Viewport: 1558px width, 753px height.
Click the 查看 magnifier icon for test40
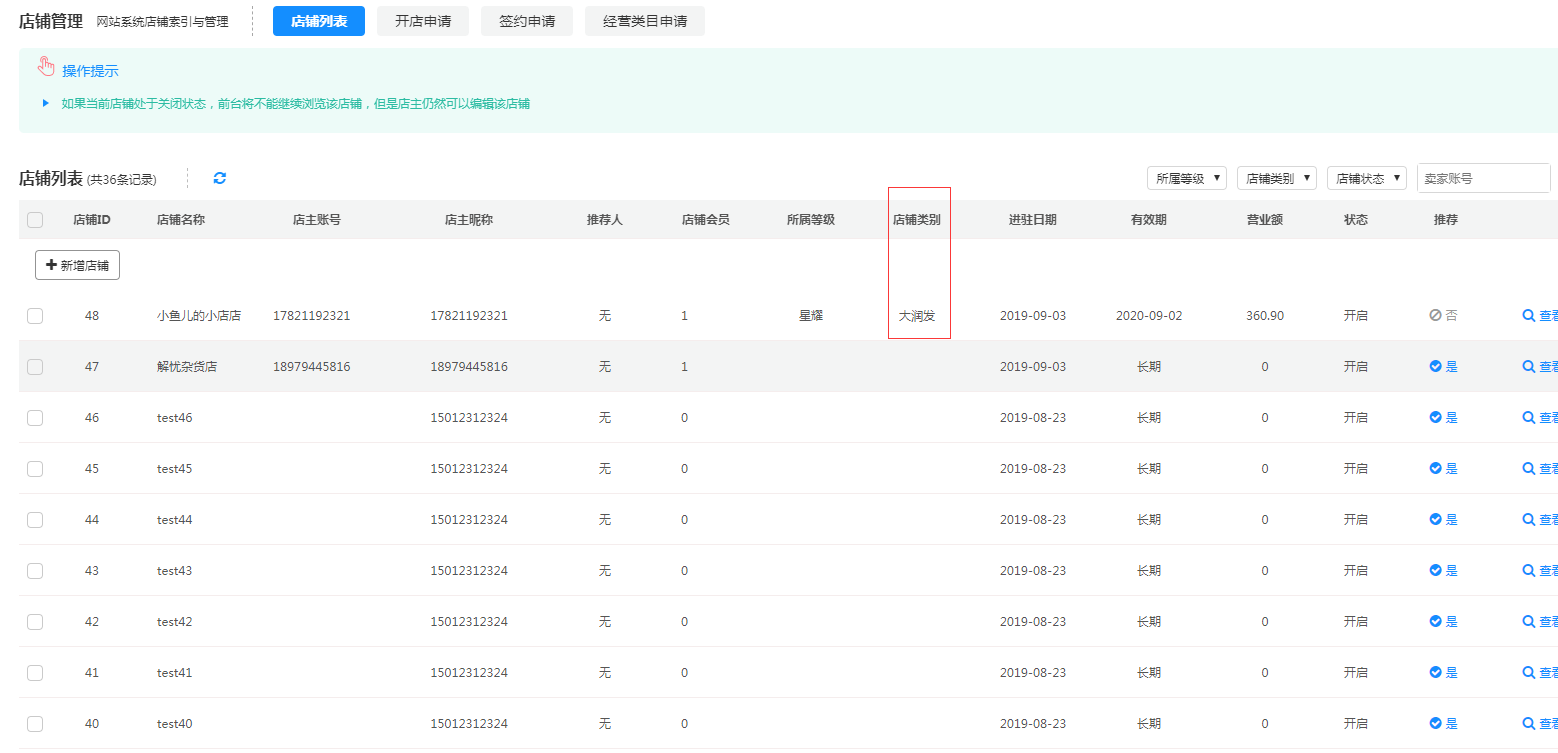pyautogui.click(x=1528, y=723)
